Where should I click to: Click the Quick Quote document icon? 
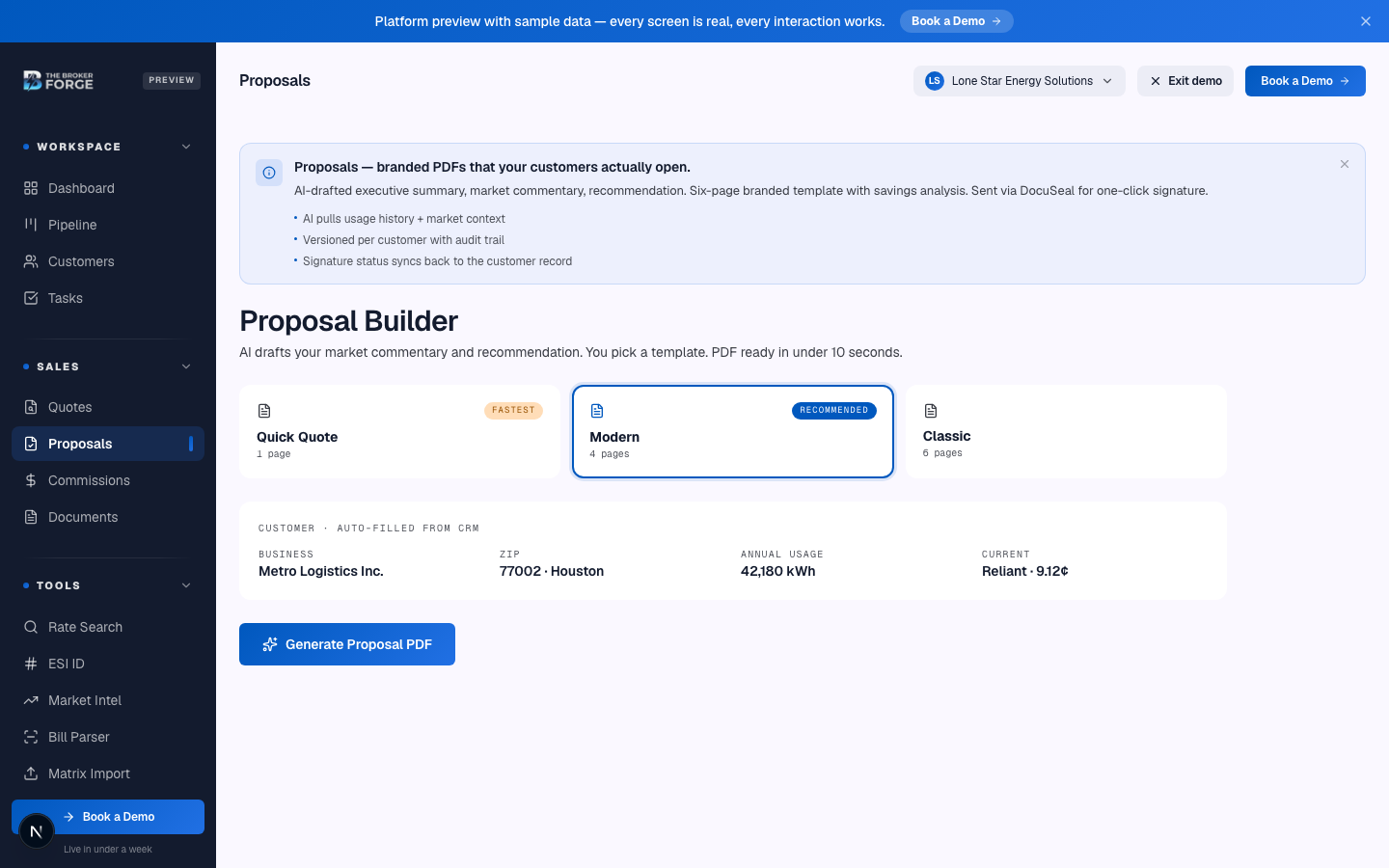pyautogui.click(x=264, y=411)
